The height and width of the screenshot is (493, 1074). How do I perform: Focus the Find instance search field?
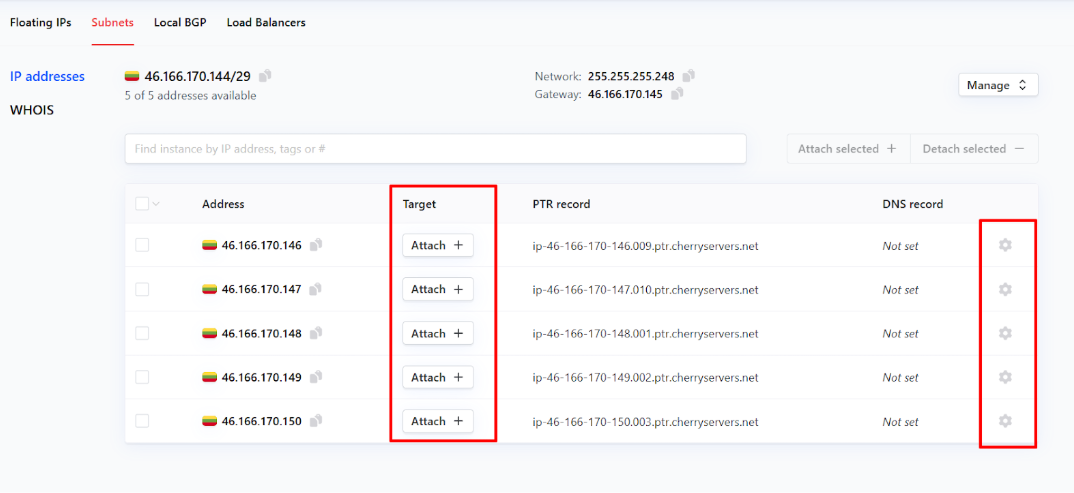pos(435,149)
